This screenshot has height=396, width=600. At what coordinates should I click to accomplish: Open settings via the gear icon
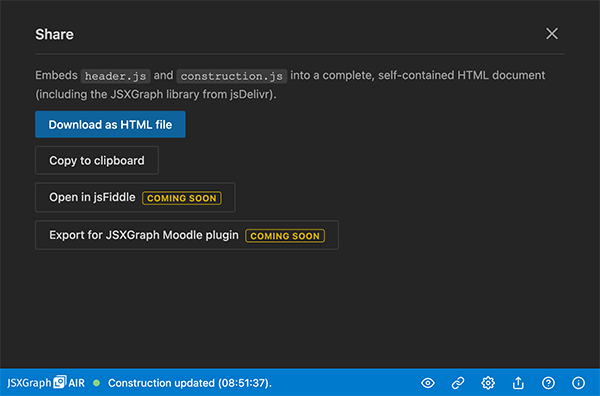tap(488, 383)
